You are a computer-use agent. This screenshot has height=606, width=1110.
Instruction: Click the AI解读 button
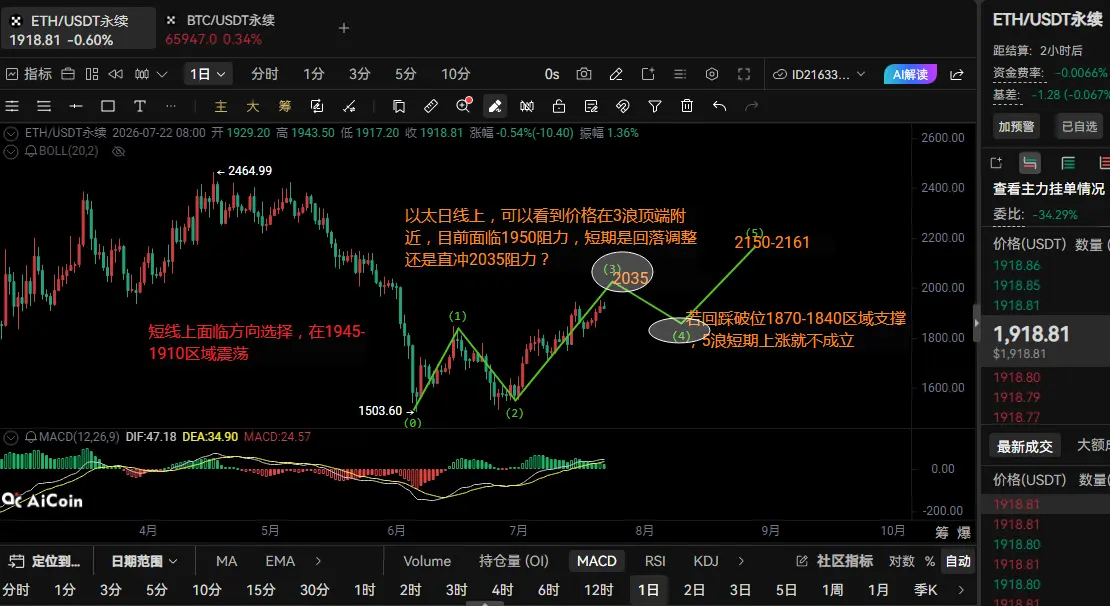point(910,74)
